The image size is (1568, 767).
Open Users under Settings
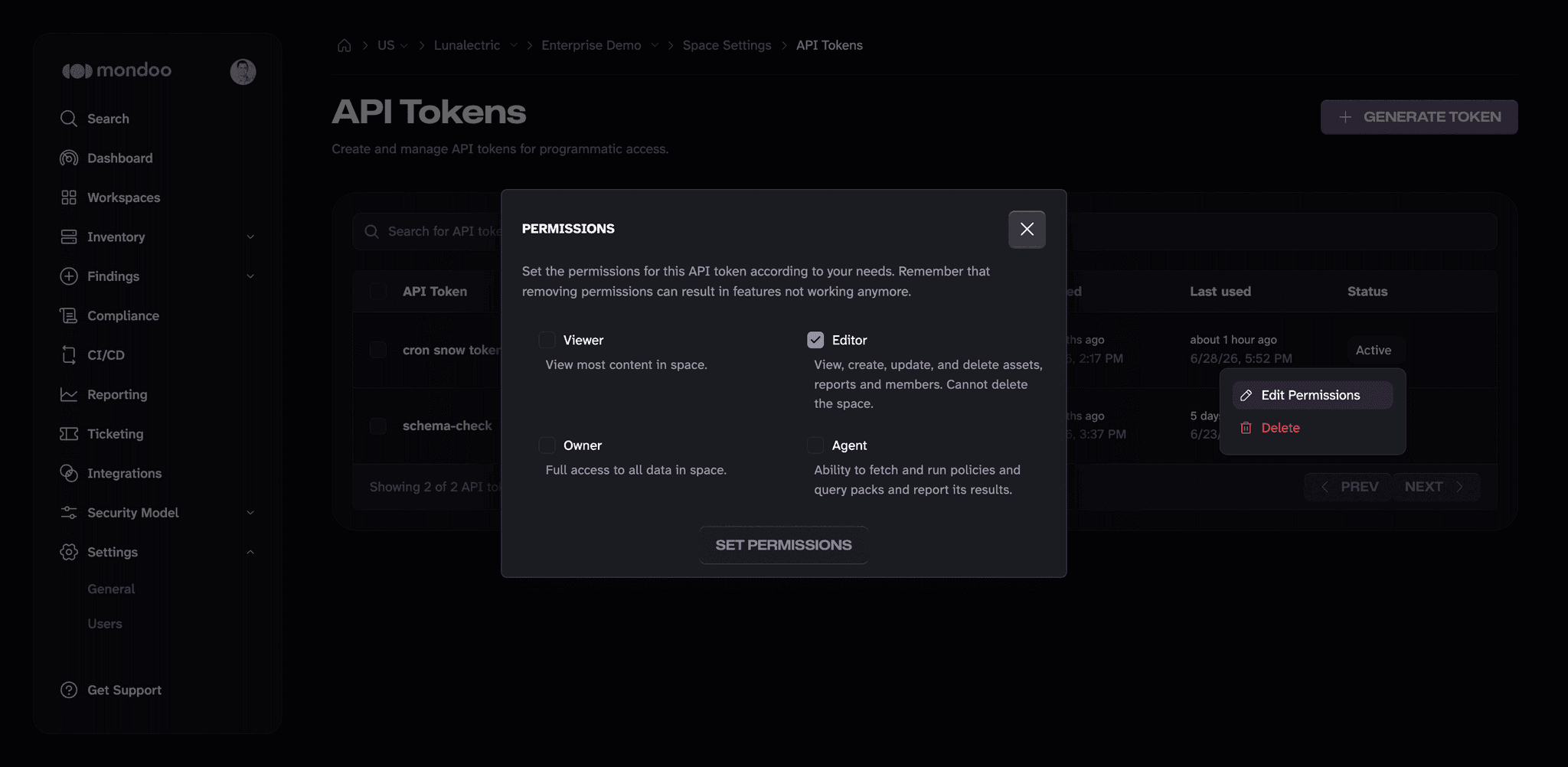[x=105, y=624]
